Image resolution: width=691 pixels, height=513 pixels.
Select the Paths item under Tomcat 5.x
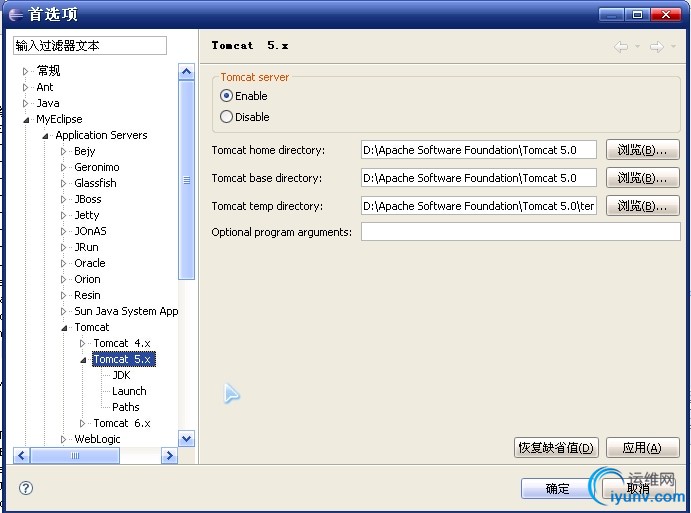pyautogui.click(x=126, y=407)
